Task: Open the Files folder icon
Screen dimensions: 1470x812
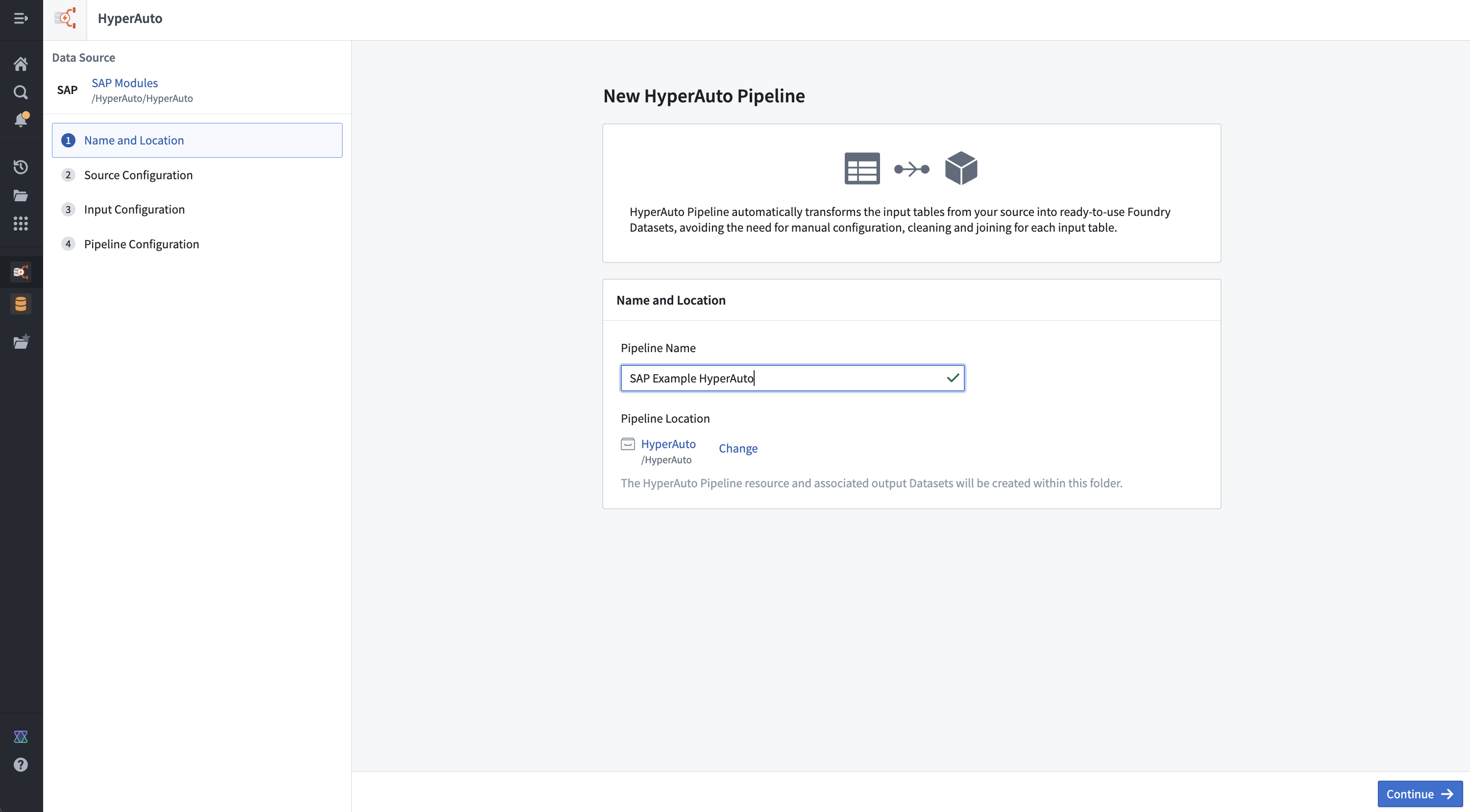Action: click(21, 195)
